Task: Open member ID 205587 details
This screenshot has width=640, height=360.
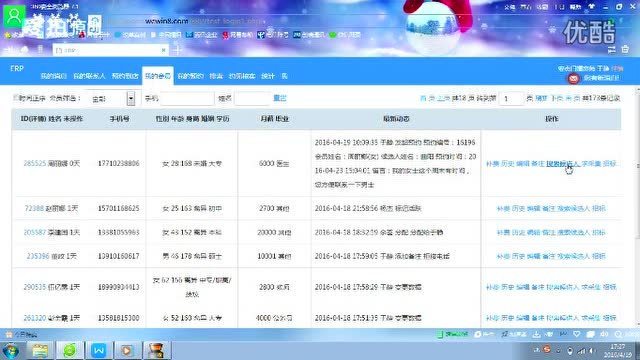Action: pyautogui.click(x=35, y=233)
